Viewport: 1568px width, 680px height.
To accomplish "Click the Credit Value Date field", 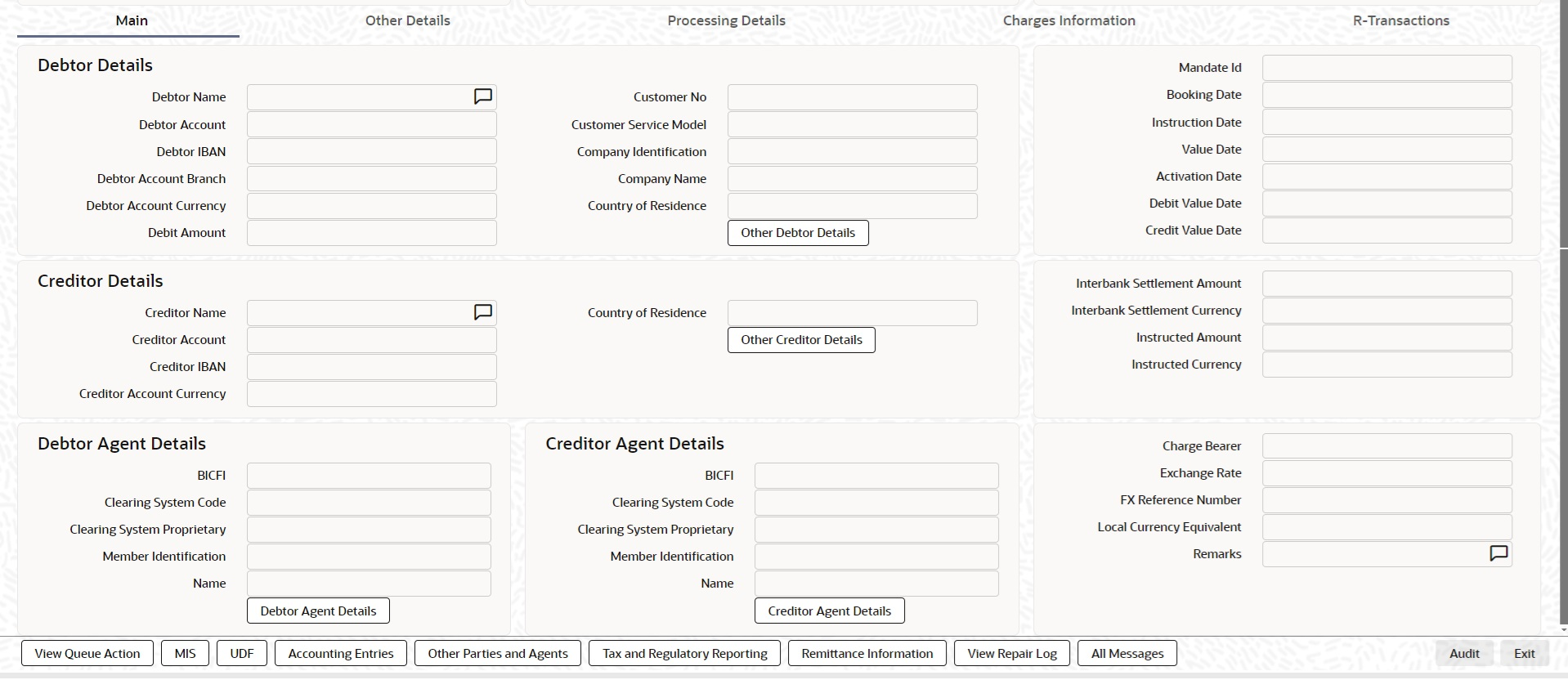I will [x=1387, y=230].
